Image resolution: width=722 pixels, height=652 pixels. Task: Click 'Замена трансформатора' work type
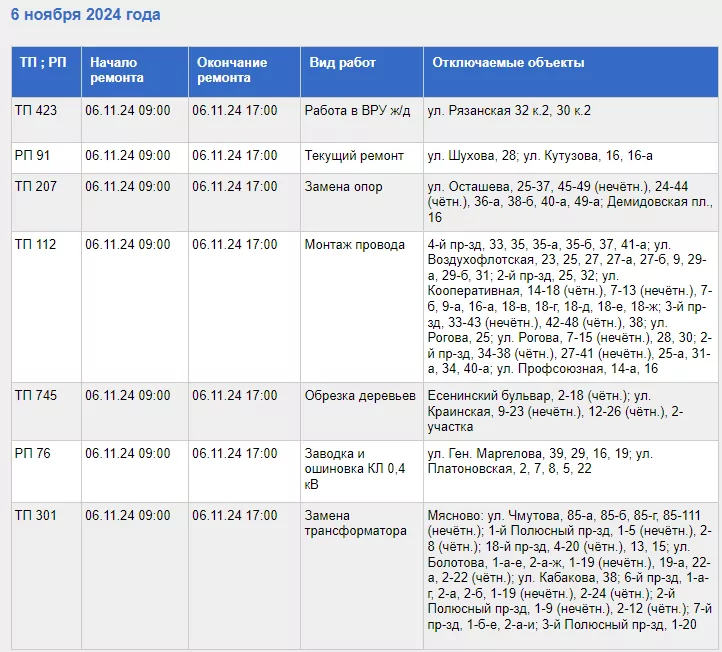(x=355, y=523)
